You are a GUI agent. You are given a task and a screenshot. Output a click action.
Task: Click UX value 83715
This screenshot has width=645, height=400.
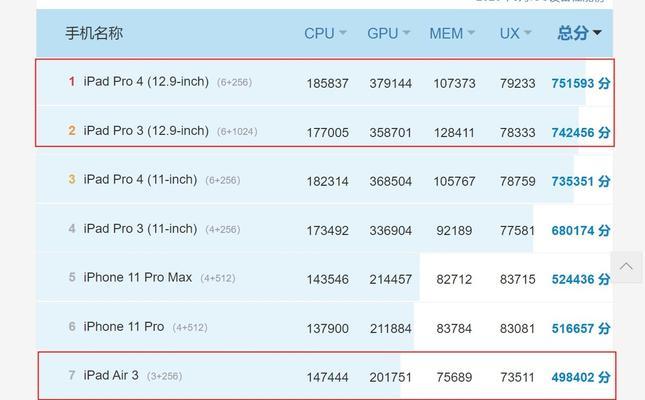click(517, 279)
